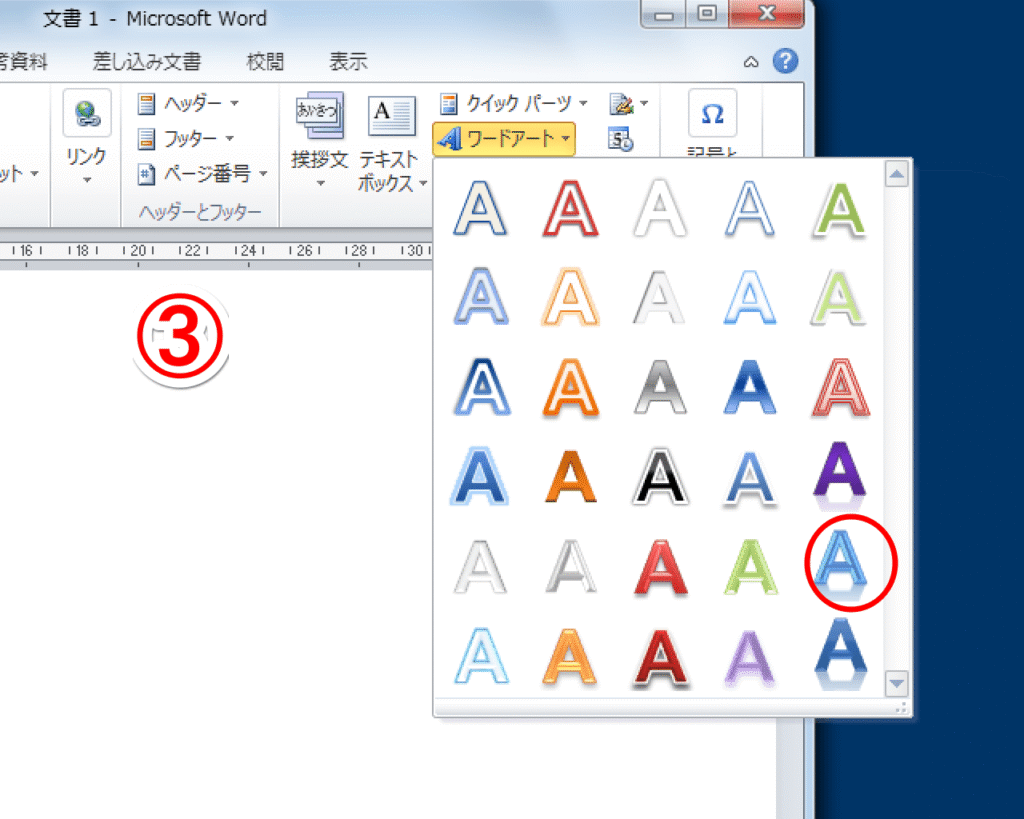Click the Omega symbol icon
The width and height of the screenshot is (1024, 819).
coord(712,114)
